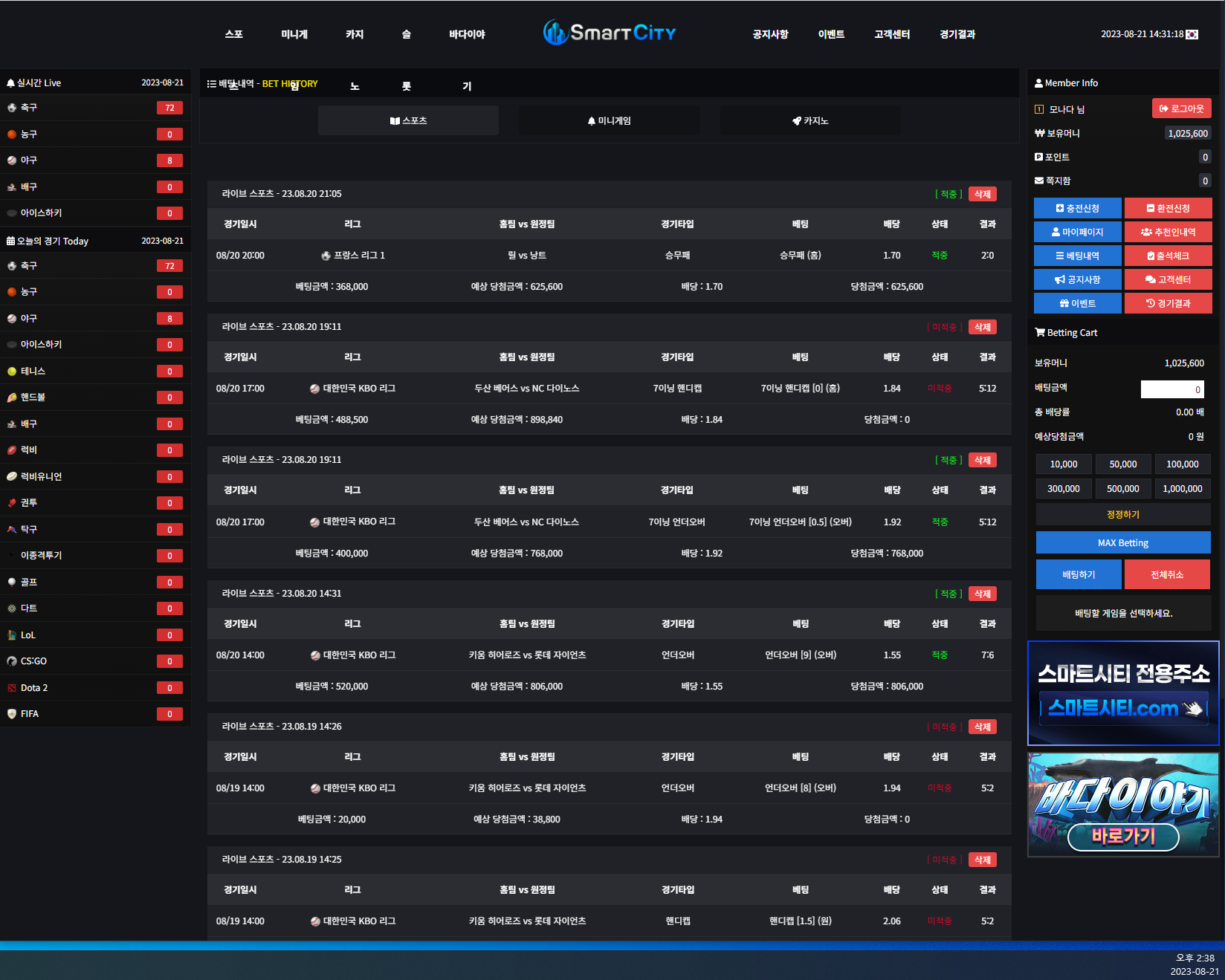Screen dimensions: 1225x980
Task: Click the boxing glove icon next to 권투
Action: (12, 503)
